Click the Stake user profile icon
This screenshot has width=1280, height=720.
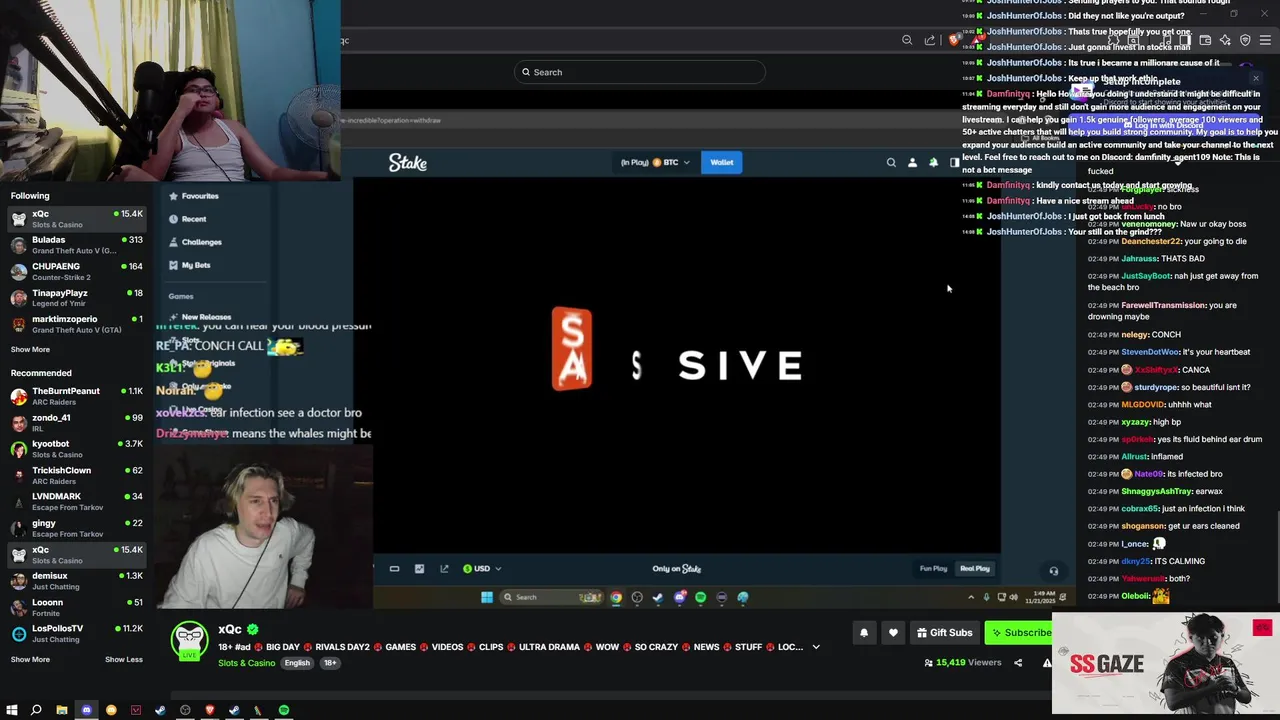click(x=912, y=162)
